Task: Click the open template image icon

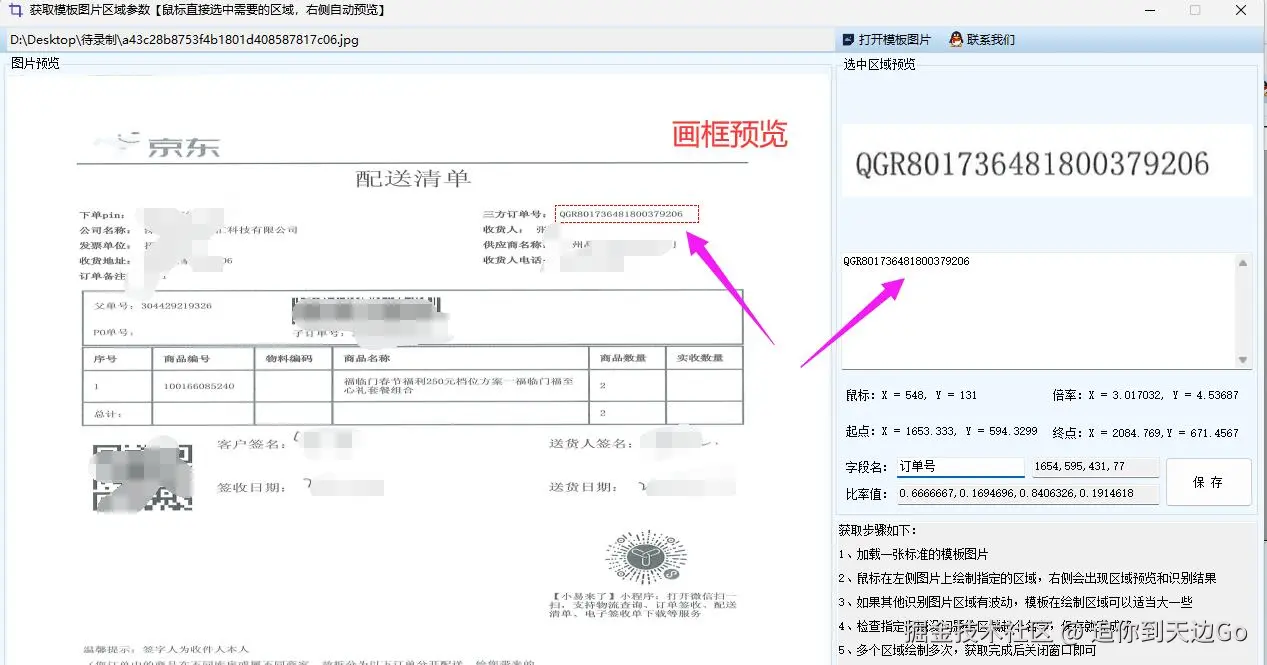Action: [x=848, y=40]
